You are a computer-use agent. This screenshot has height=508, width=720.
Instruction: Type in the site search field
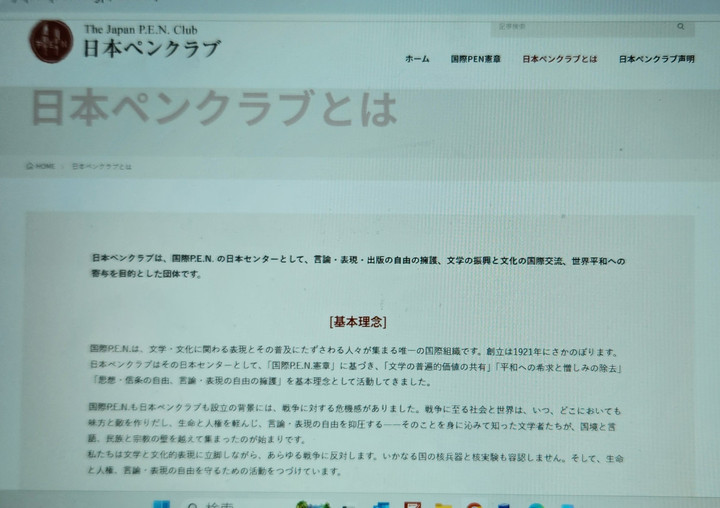[580, 27]
